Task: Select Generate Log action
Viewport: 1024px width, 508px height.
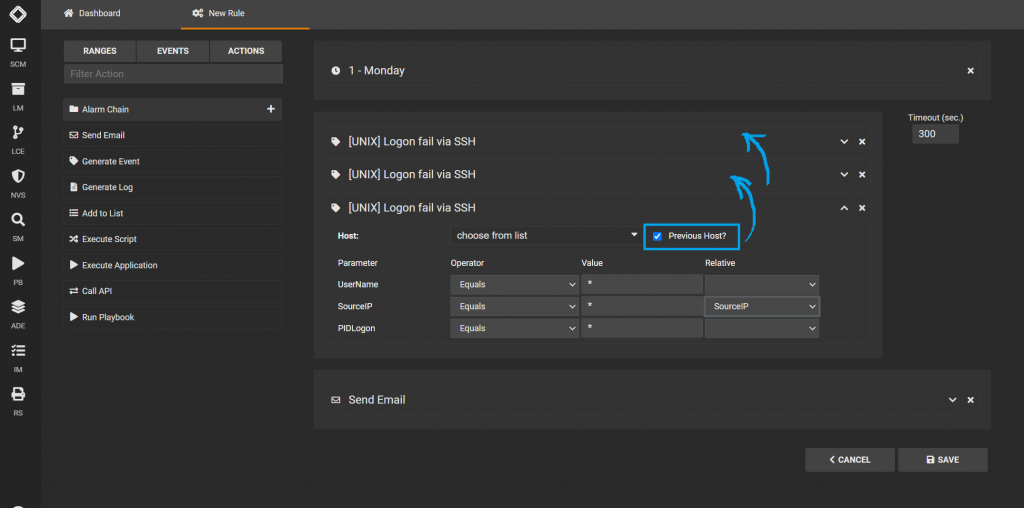Action: click(172, 187)
